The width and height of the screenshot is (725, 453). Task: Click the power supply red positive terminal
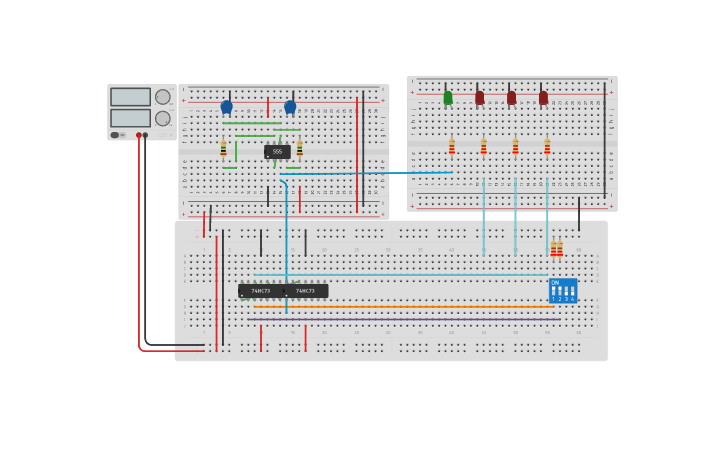coord(139,135)
